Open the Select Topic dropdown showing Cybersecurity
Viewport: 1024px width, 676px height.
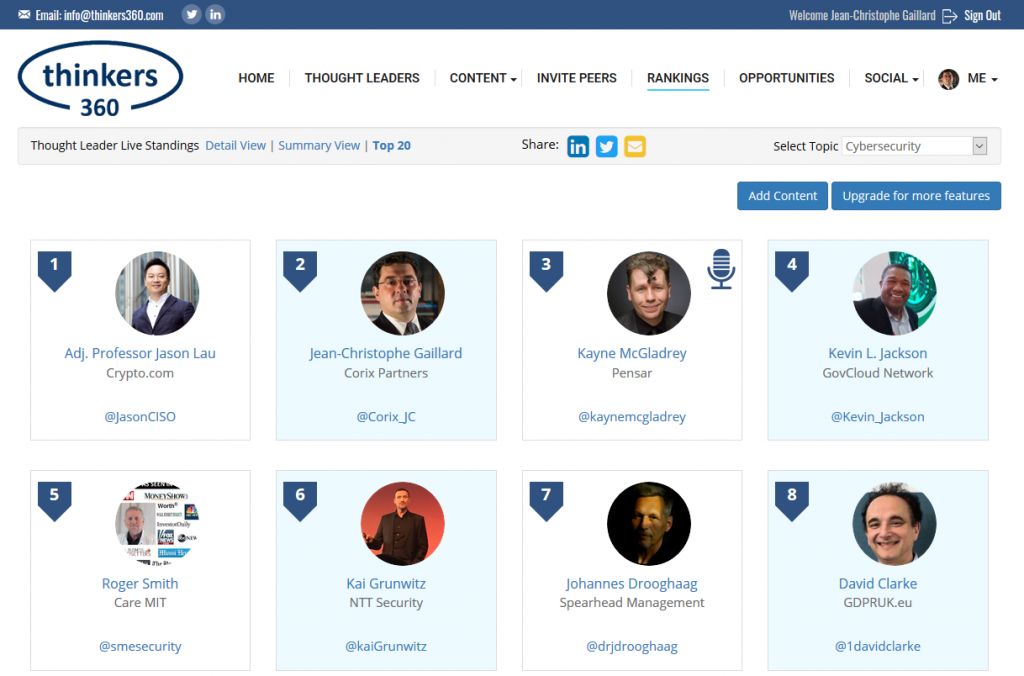pos(914,145)
